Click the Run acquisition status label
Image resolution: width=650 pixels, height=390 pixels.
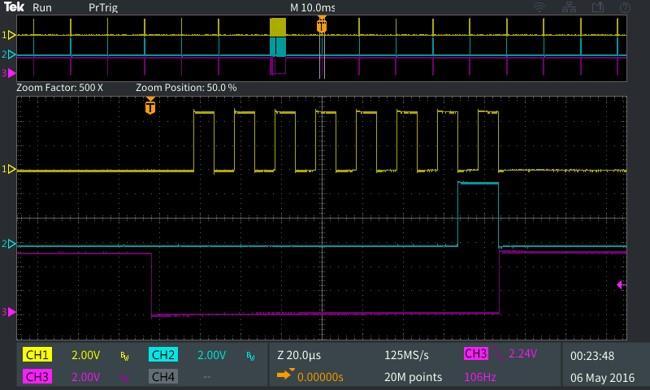click(42, 7)
